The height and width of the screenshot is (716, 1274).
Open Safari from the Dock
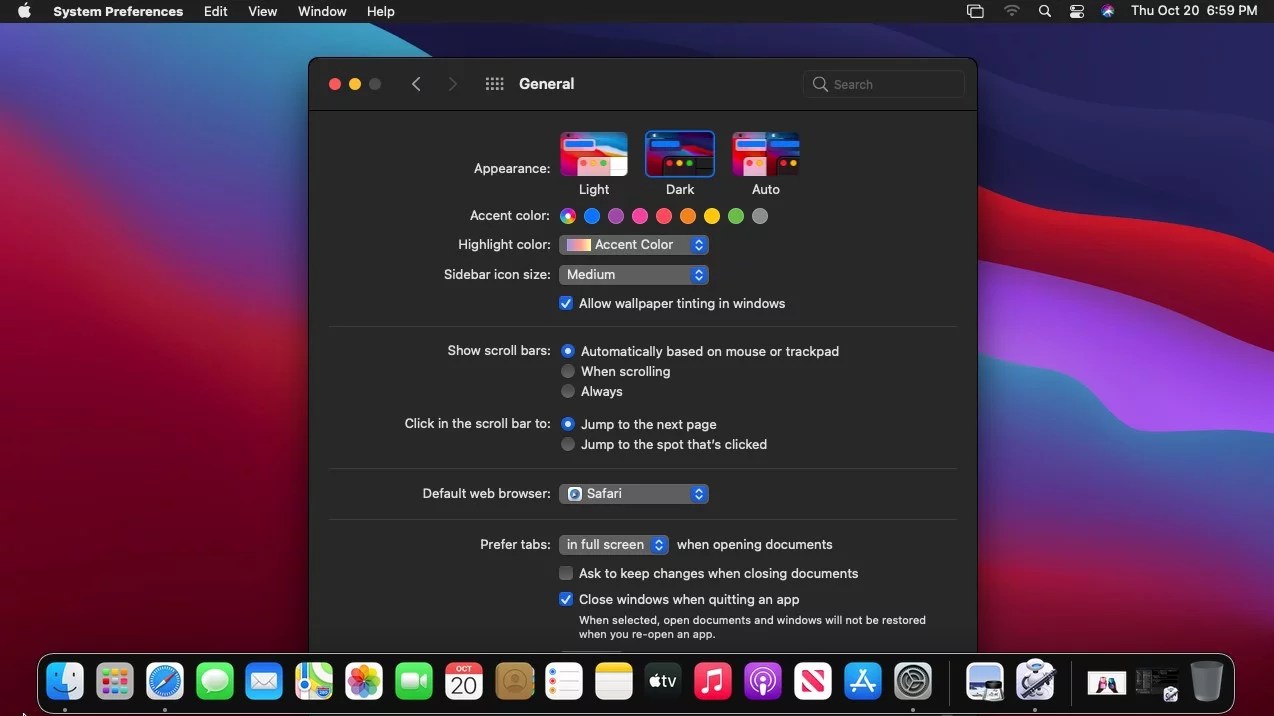click(x=164, y=681)
